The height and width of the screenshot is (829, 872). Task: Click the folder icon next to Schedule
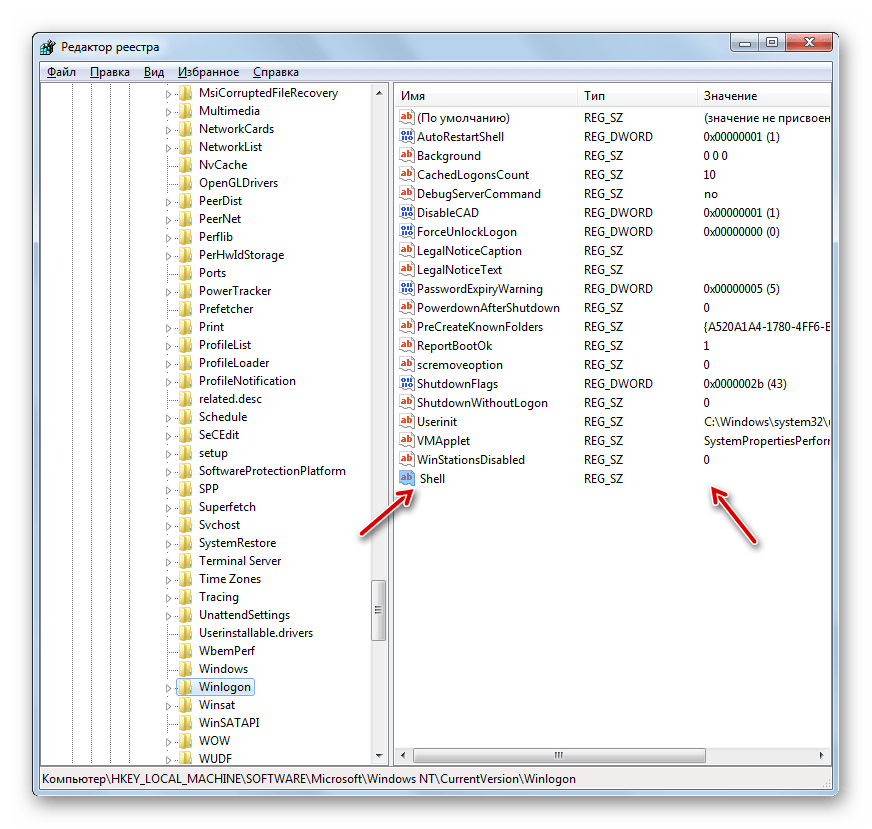186,417
